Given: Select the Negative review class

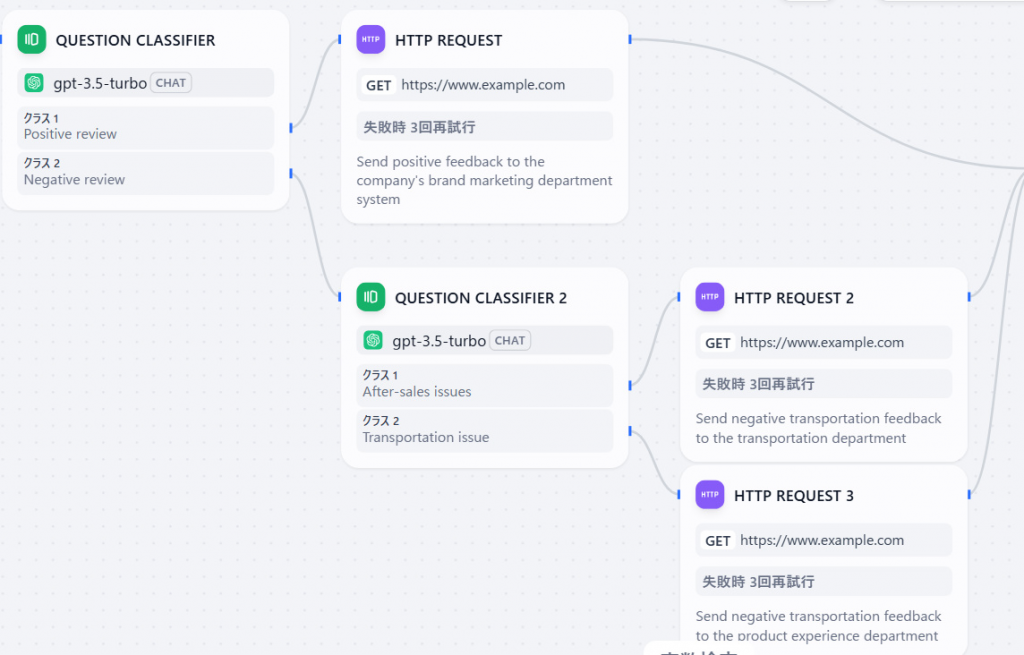Looking at the screenshot, I should pyautogui.click(x=146, y=173).
